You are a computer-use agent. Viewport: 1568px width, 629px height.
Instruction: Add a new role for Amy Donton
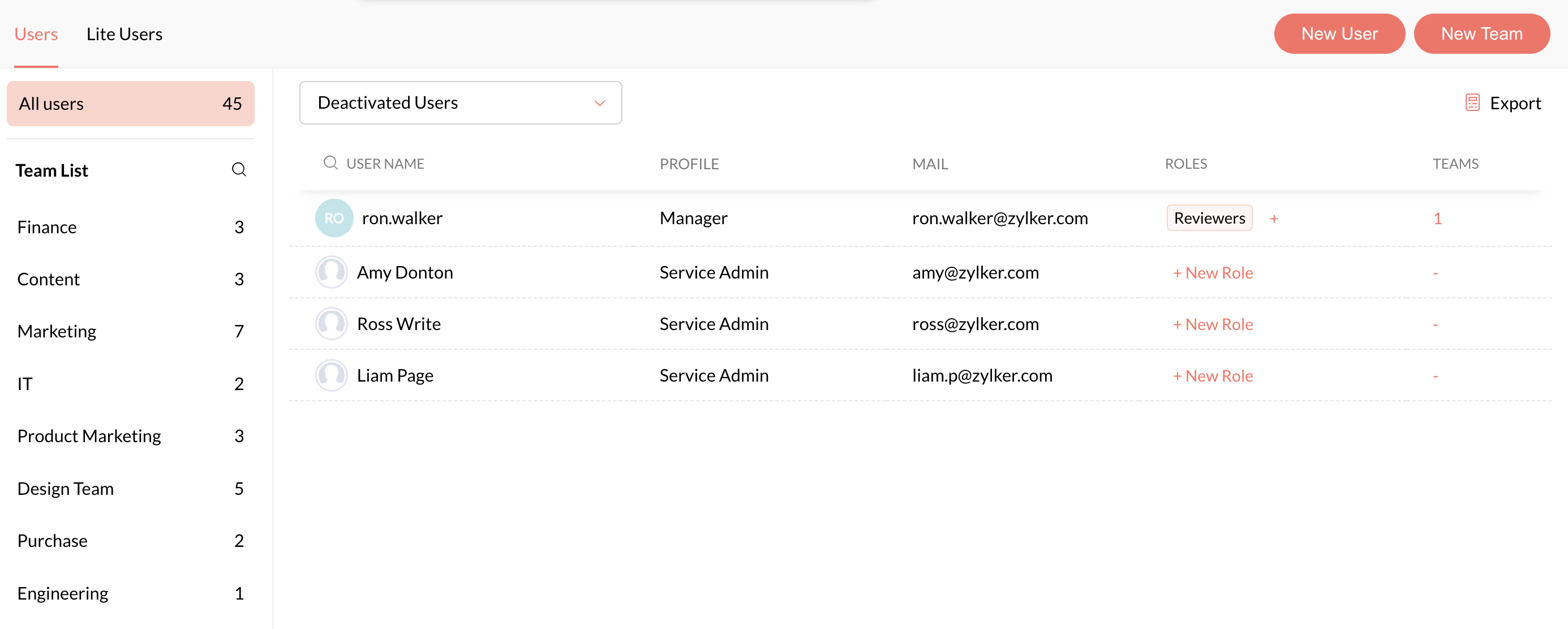[1212, 273]
